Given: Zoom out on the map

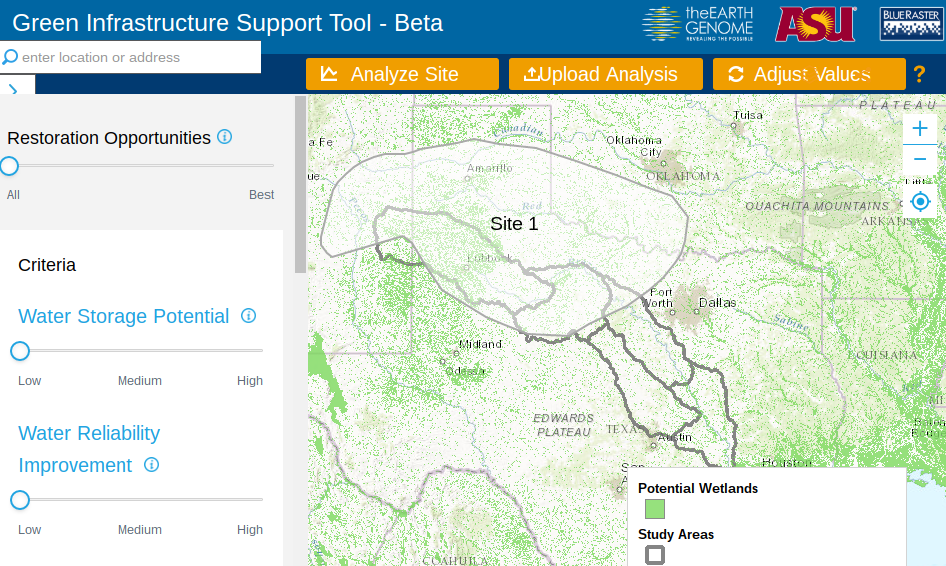Looking at the screenshot, I should click(920, 159).
